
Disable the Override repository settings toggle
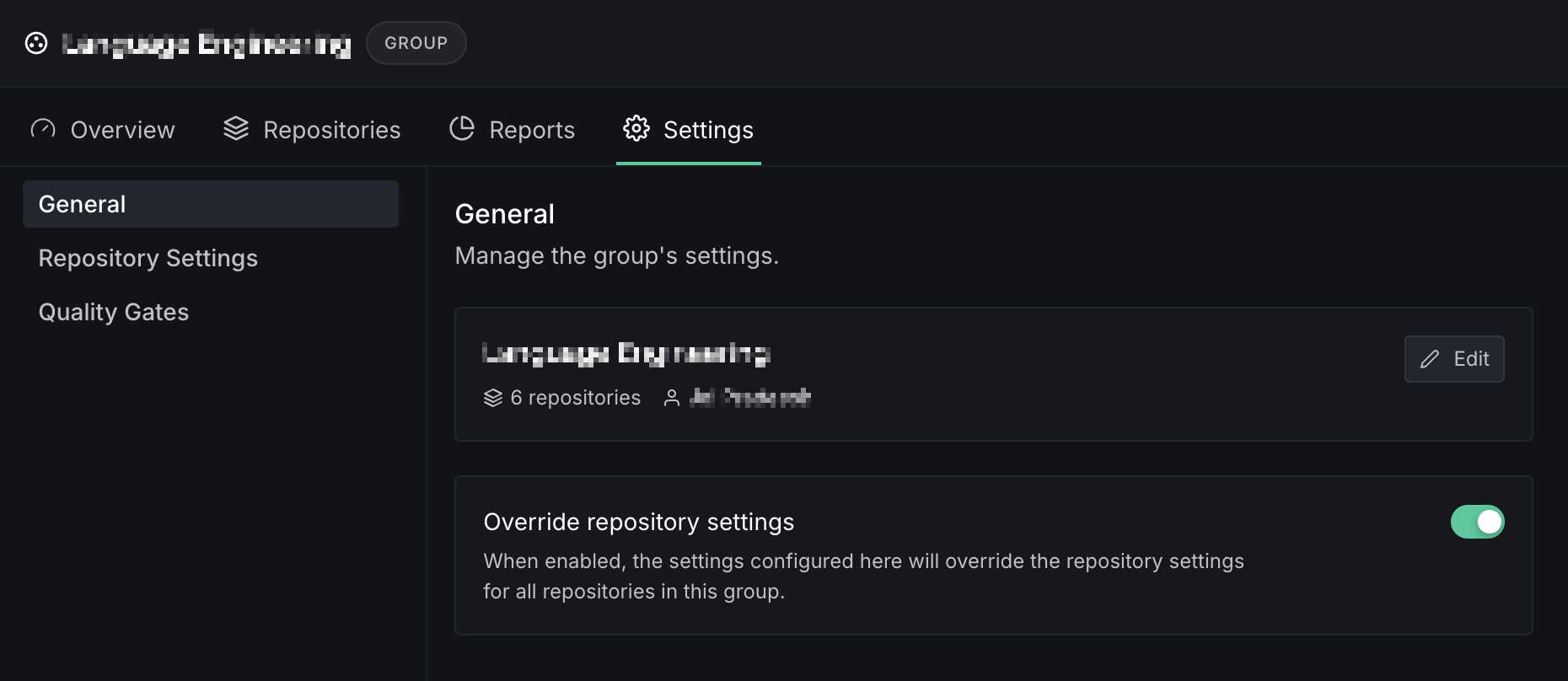coord(1477,522)
